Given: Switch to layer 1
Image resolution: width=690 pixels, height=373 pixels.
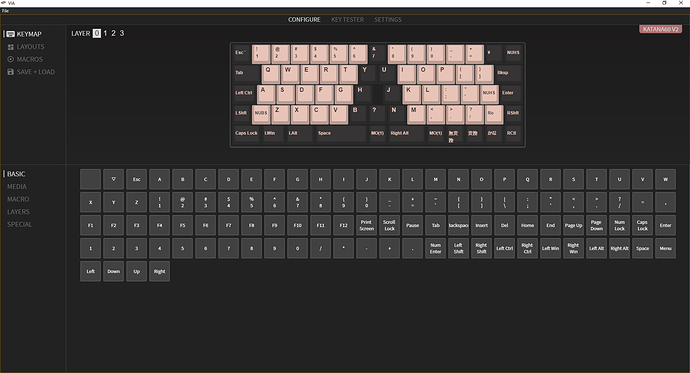Looking at the screenshot, I should click(x=105, y=33).
